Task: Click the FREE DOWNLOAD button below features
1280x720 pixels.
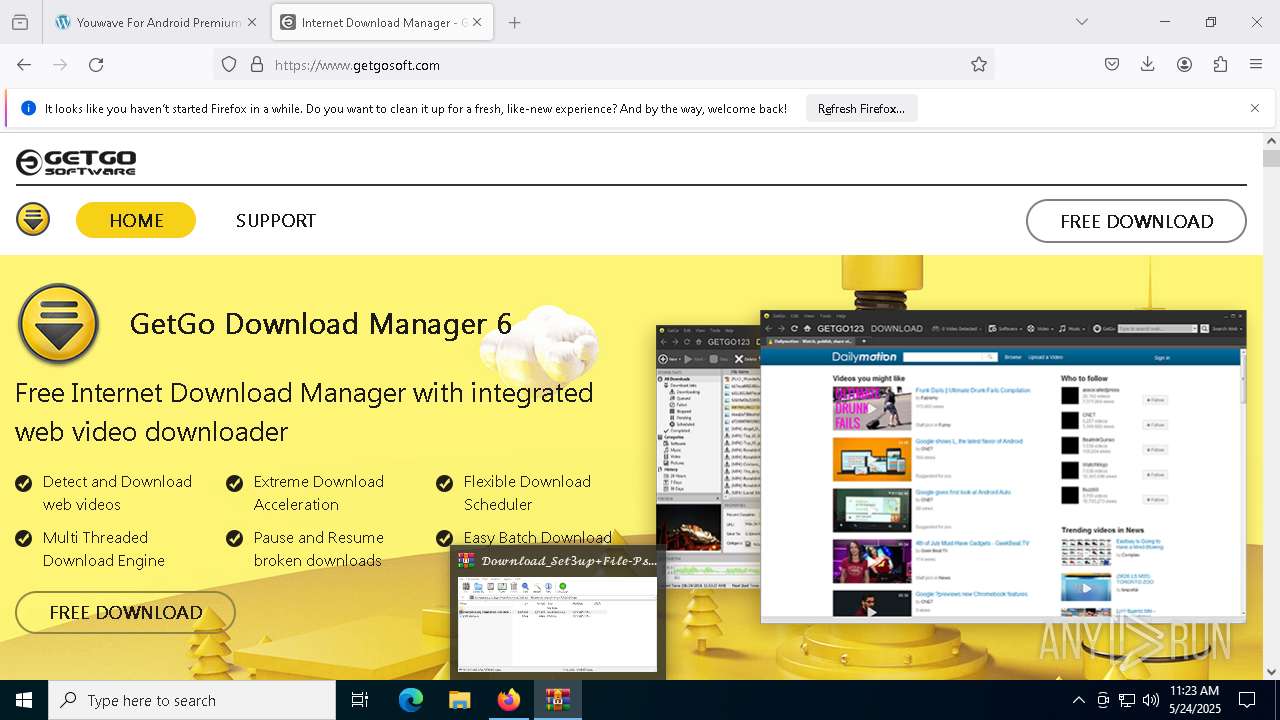Action: tap(125, 612)
